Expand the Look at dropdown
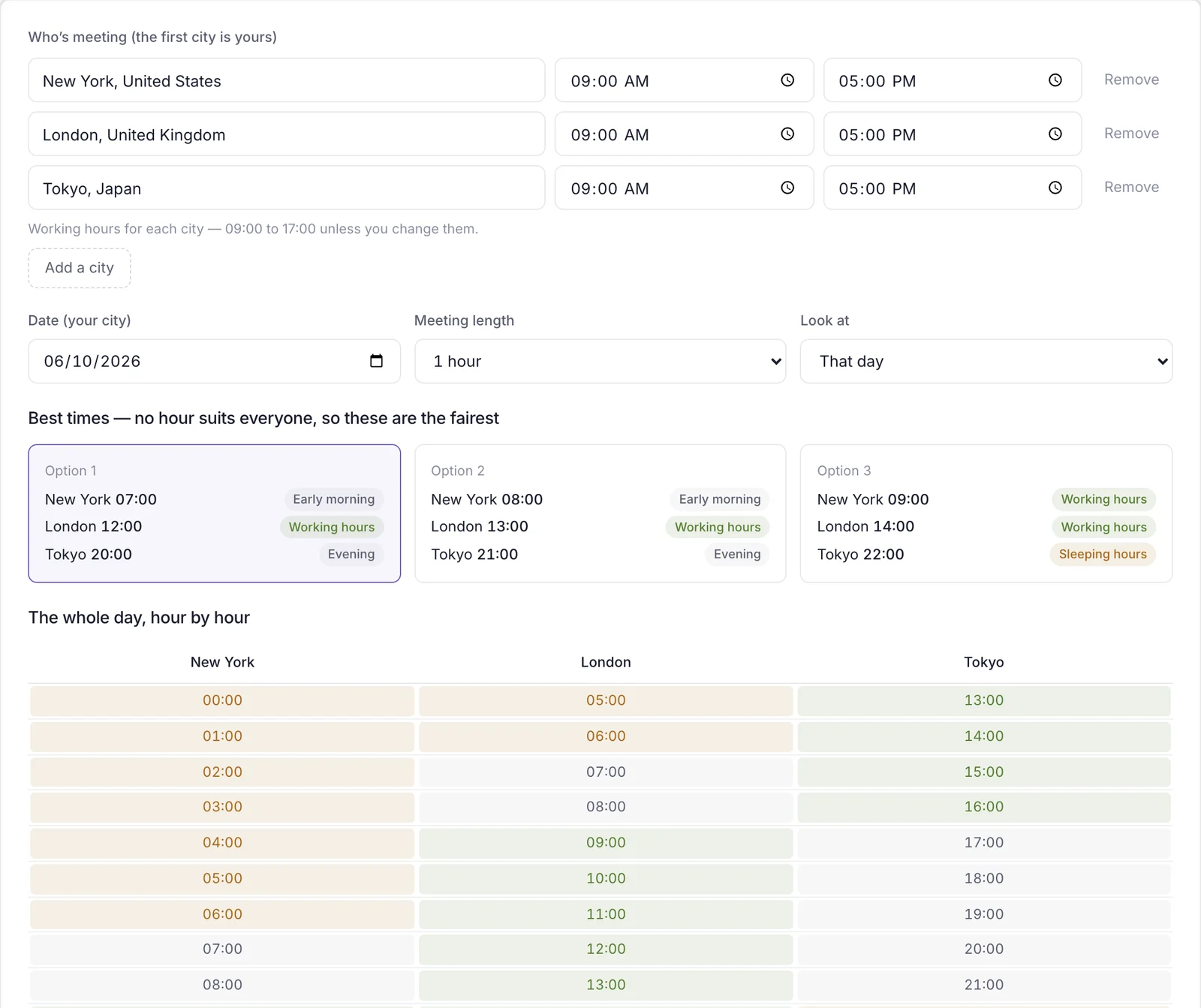 coord(986,361)
